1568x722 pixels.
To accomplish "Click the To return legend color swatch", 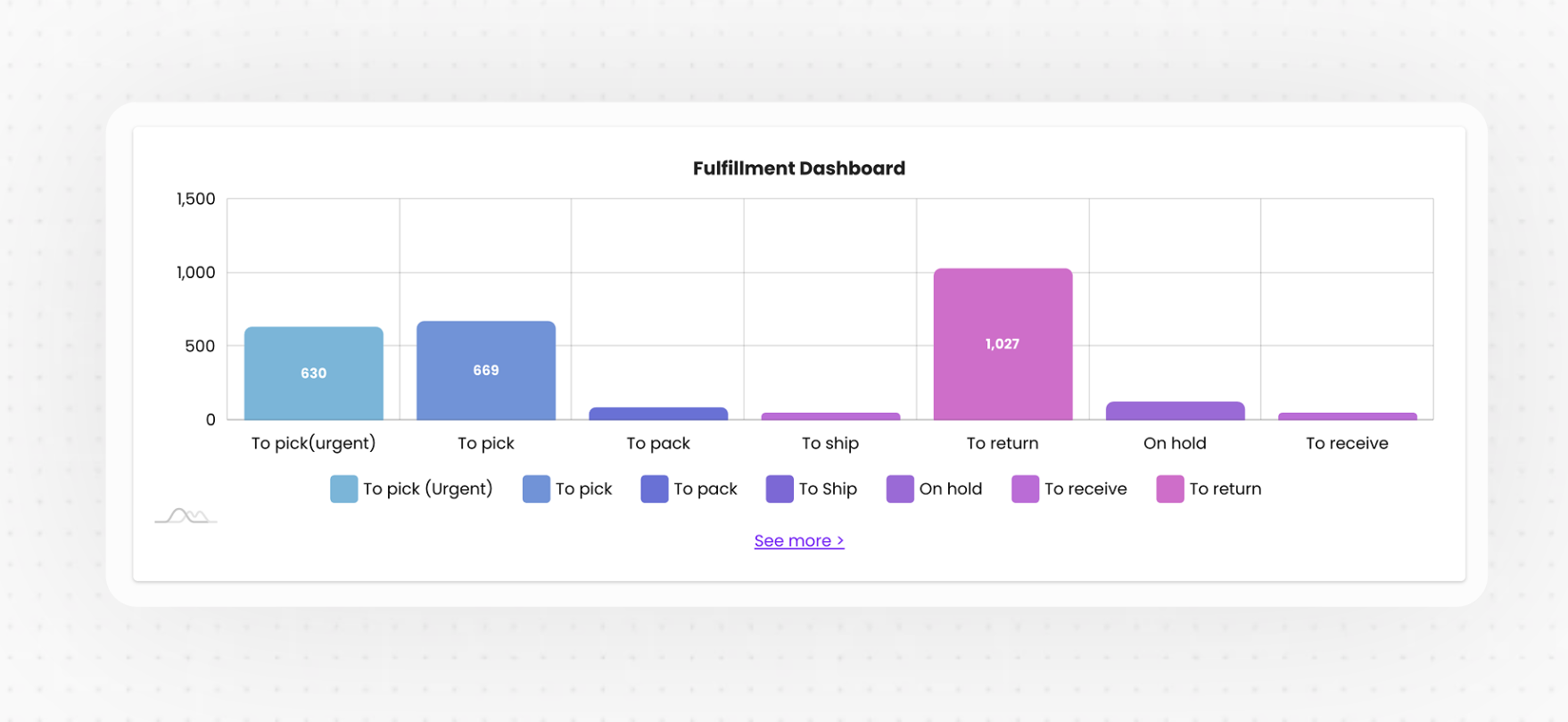I will (1169, 489).
